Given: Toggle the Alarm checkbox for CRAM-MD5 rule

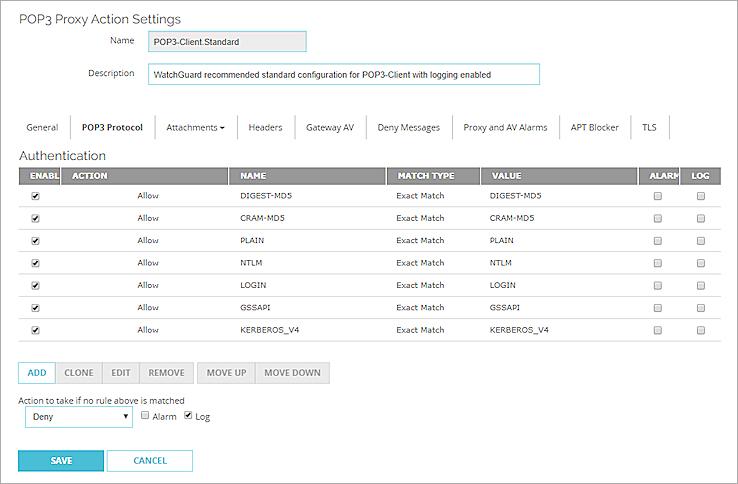Looking at the screenshot, I should point(657,218).
